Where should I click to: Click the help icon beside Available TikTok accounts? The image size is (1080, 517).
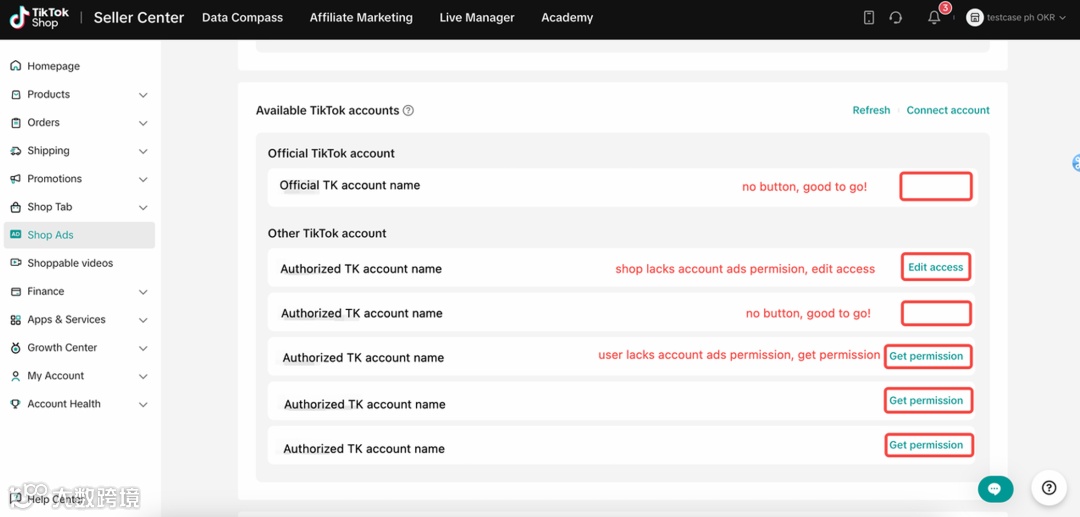(x=408, y=111)
